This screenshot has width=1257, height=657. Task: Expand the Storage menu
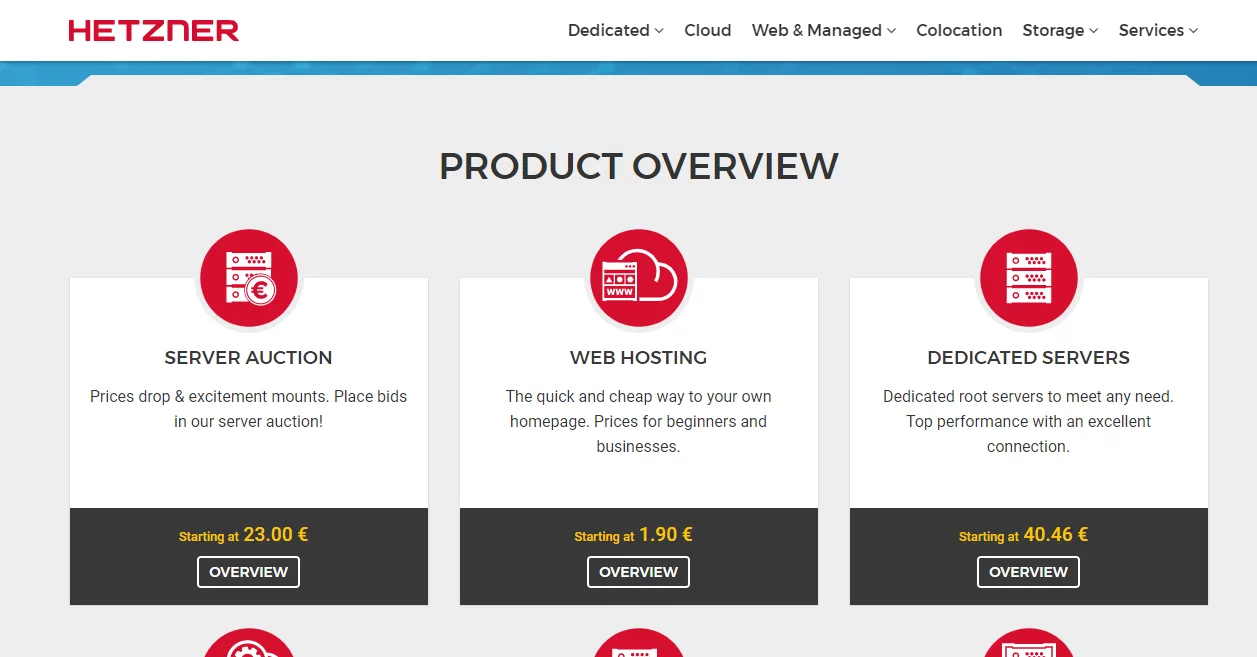point(1060,31)
